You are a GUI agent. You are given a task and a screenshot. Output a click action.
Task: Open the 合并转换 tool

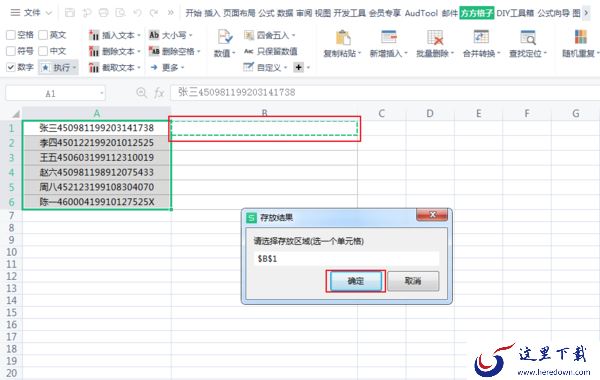click(481, 44)
